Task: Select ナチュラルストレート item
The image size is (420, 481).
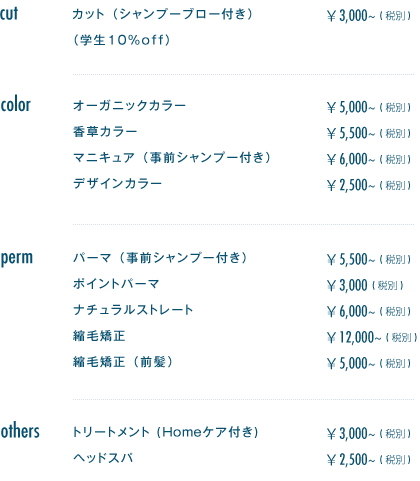Action: (x=133, y=310)
